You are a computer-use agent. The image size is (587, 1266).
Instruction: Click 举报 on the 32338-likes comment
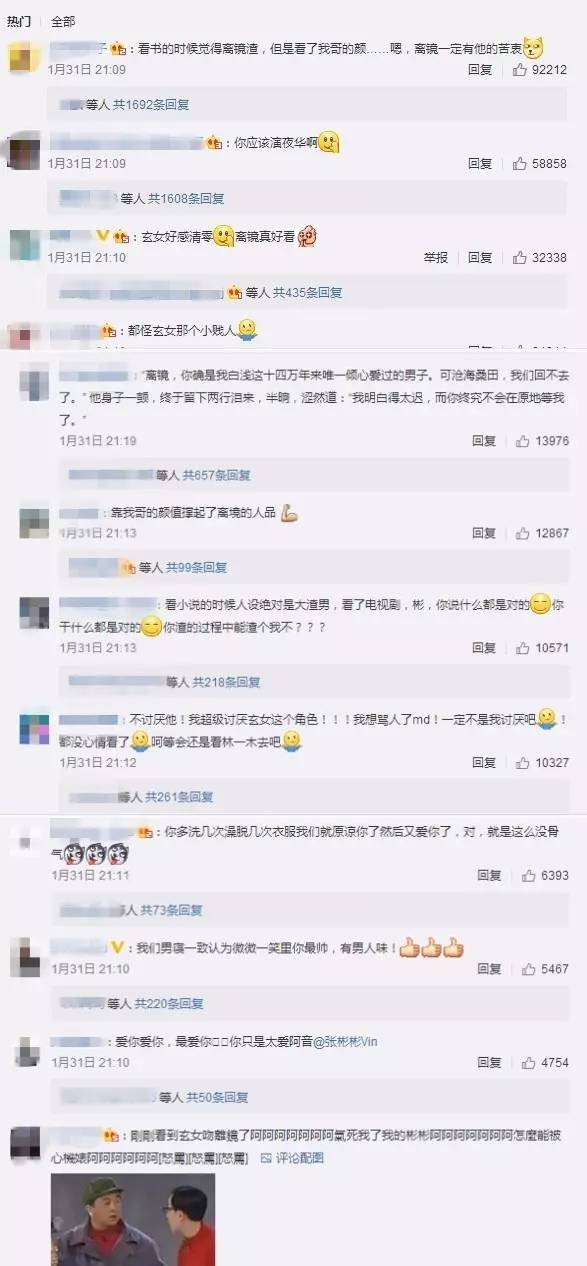pyautogui.click(x=435, y=257)
